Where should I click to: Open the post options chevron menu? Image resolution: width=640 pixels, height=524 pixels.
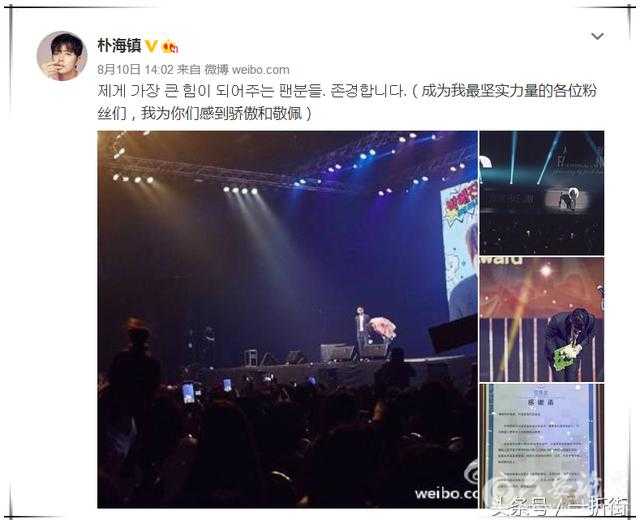click(597, 36)
